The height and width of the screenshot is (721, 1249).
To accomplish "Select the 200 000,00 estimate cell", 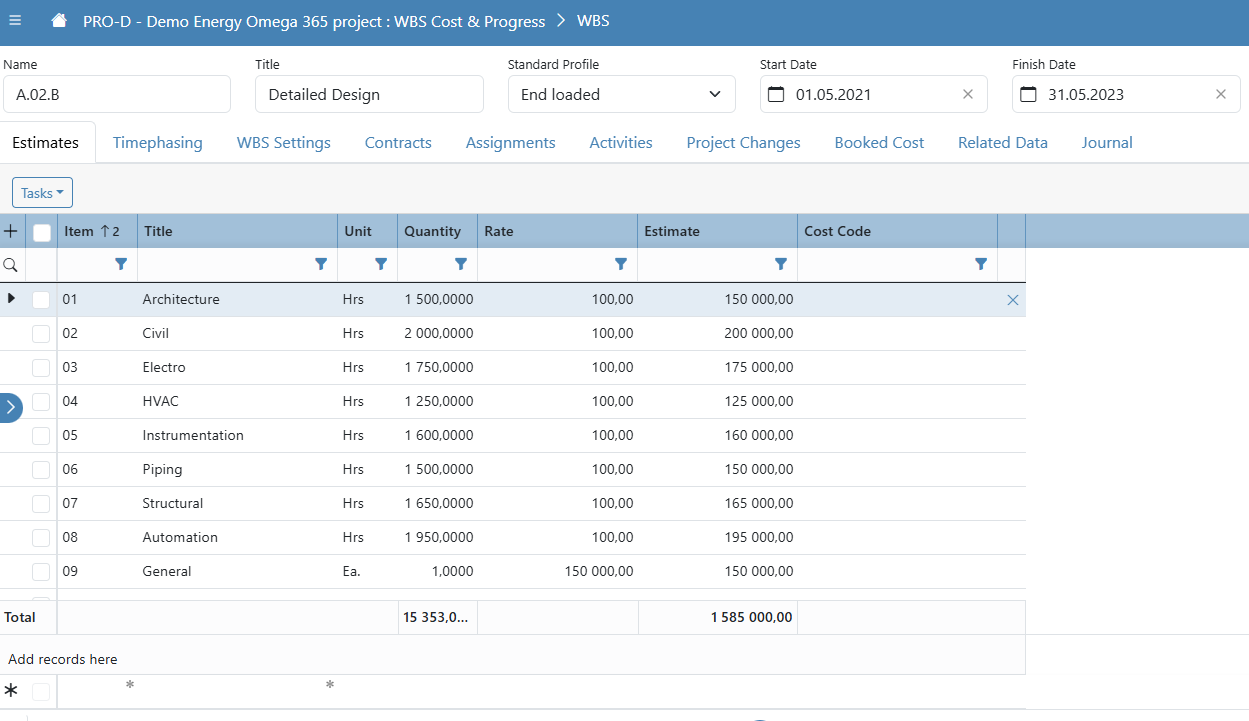I will click(x=717, y=333).
